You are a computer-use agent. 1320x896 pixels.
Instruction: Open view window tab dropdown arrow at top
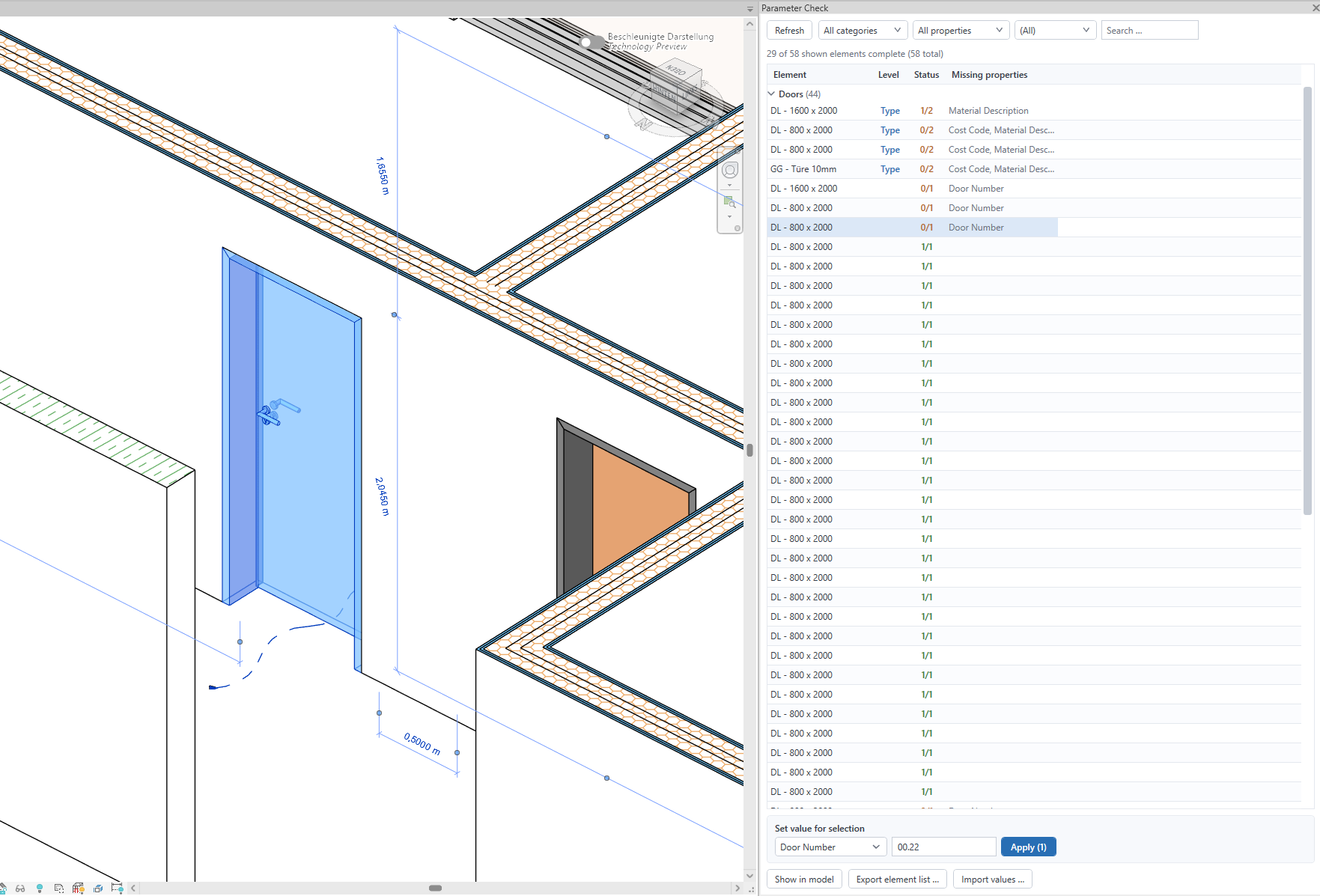[x=750, y=9]
